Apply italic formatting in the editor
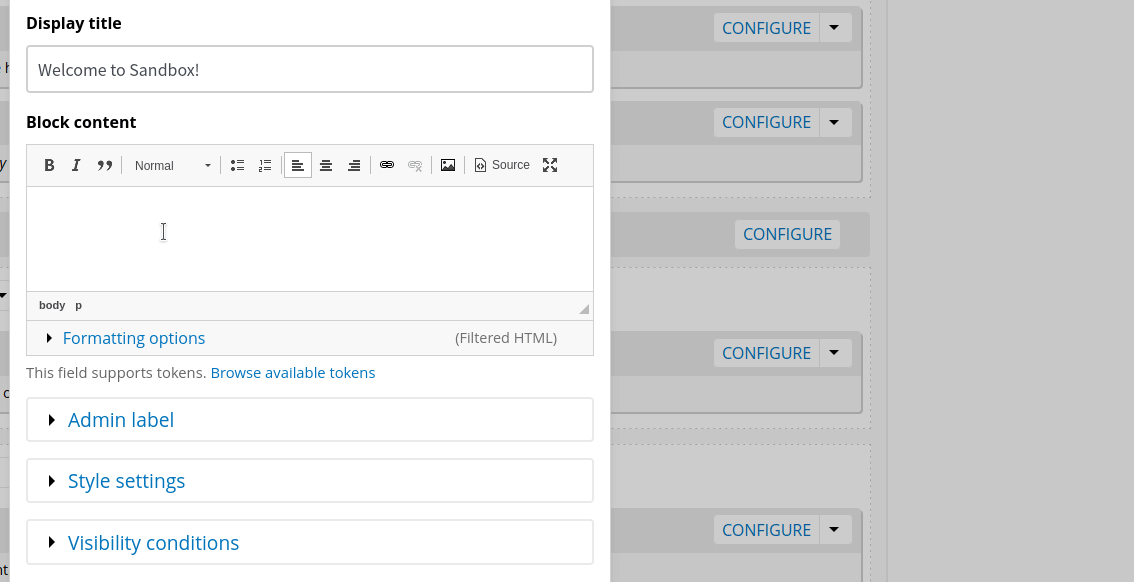The height and width of the screenshot is (582, 1134). click(76, 165)
